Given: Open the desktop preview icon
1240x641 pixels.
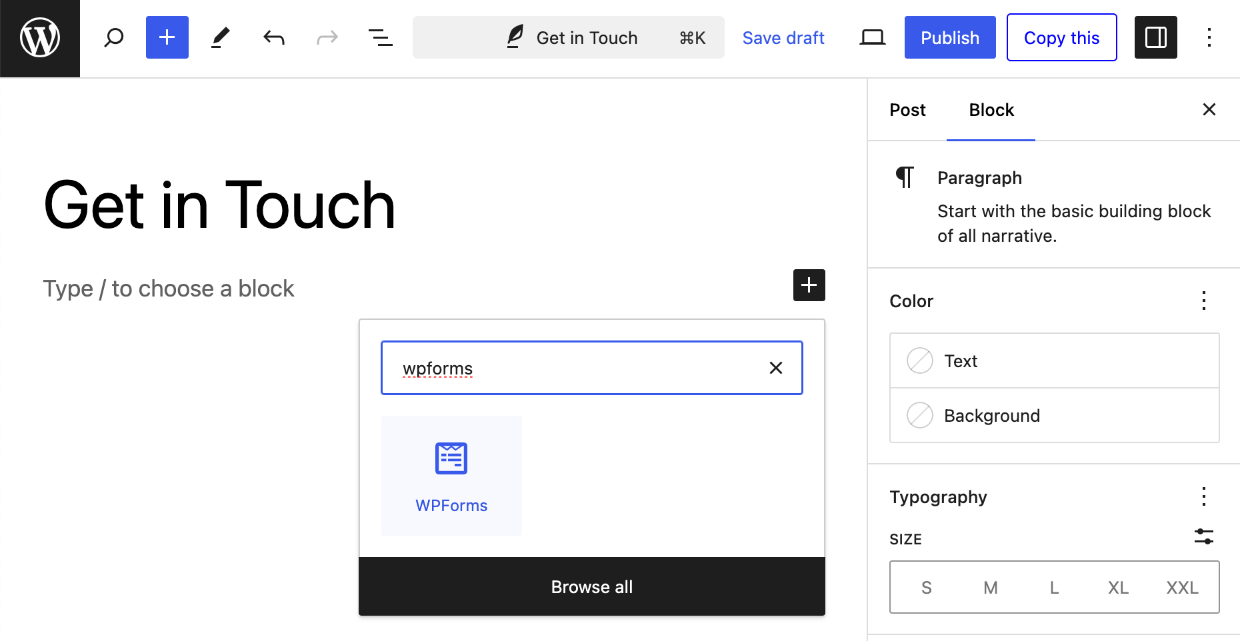Looking at the screenshot, I should 871,37.
